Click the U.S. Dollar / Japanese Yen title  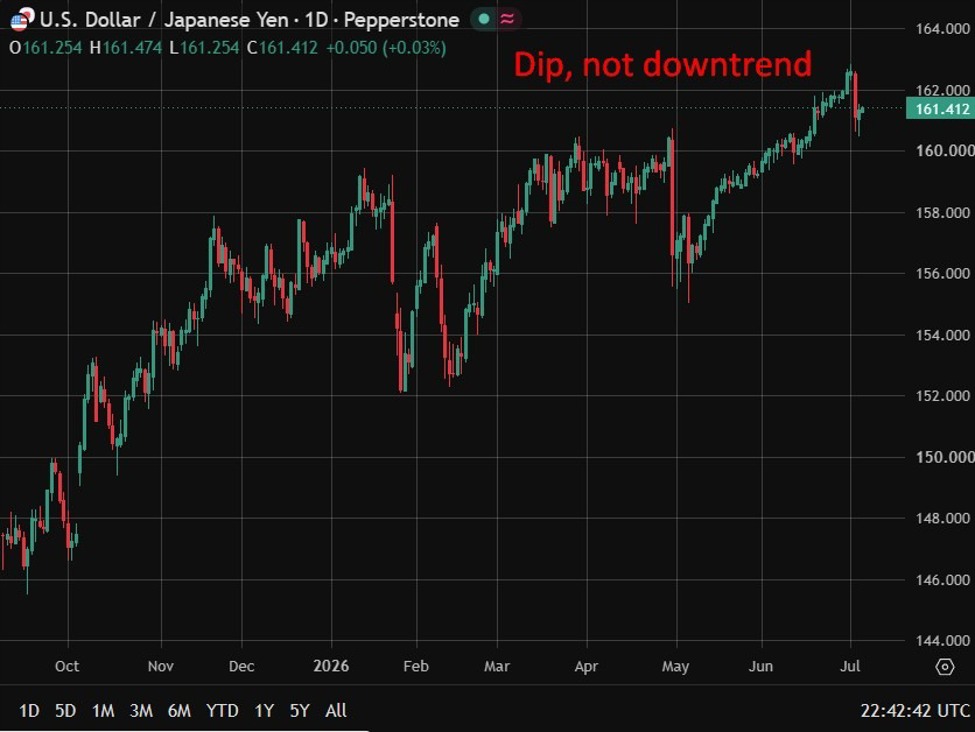click(164, 20)
